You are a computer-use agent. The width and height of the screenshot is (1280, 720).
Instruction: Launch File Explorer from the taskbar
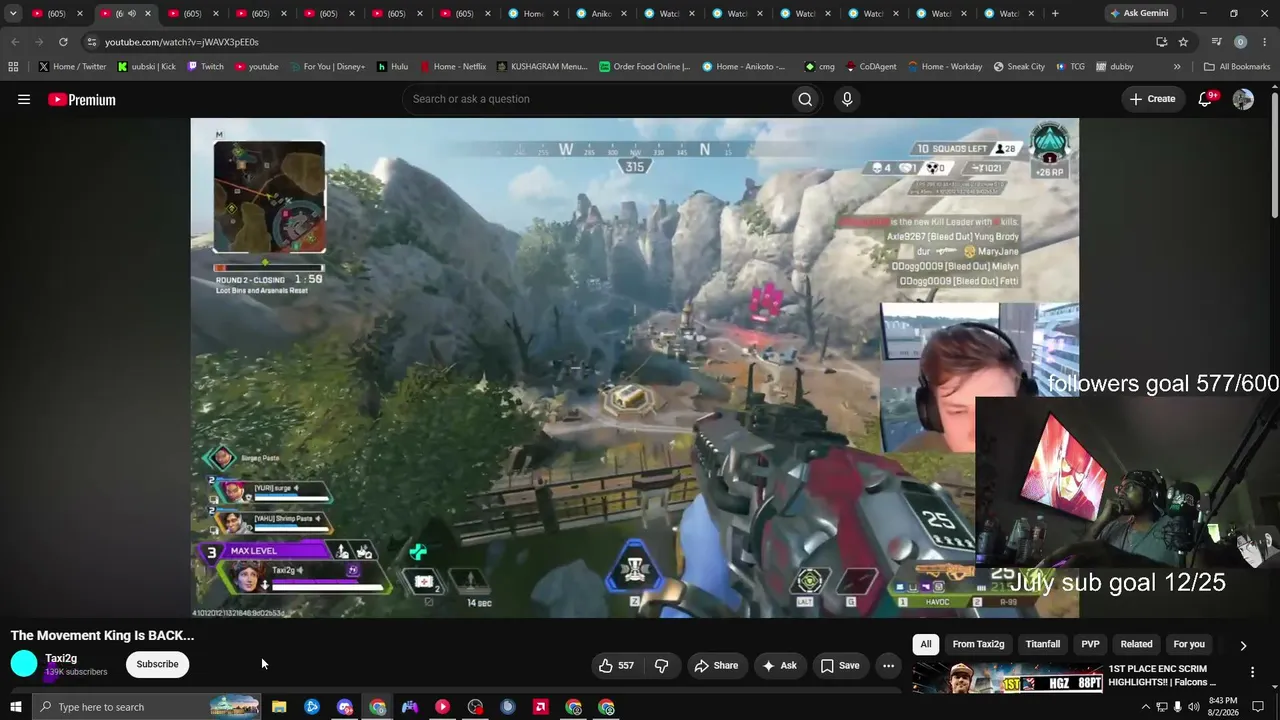[279, 707]
